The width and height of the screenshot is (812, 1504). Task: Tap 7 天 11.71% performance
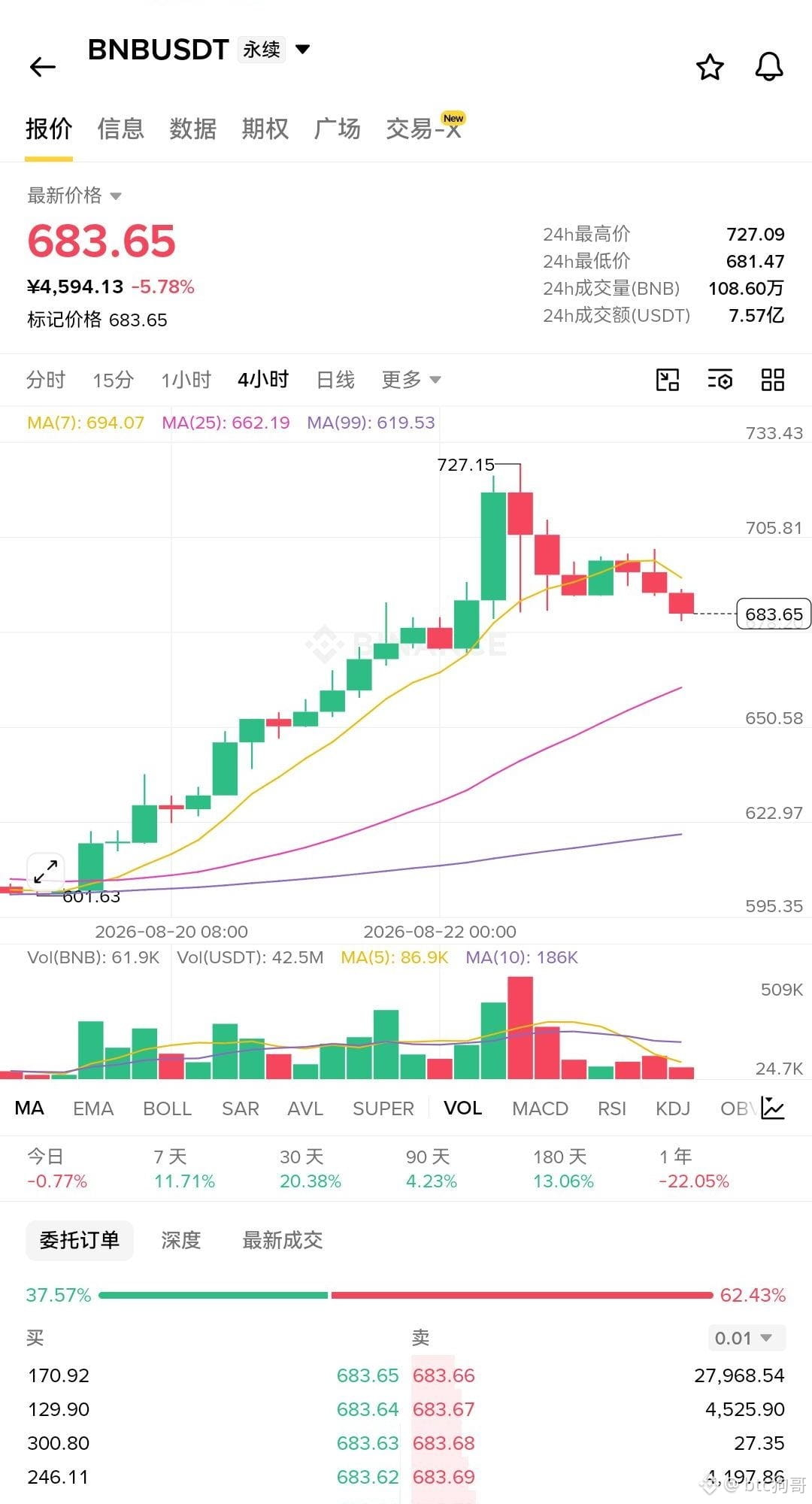pos(184,1169)
